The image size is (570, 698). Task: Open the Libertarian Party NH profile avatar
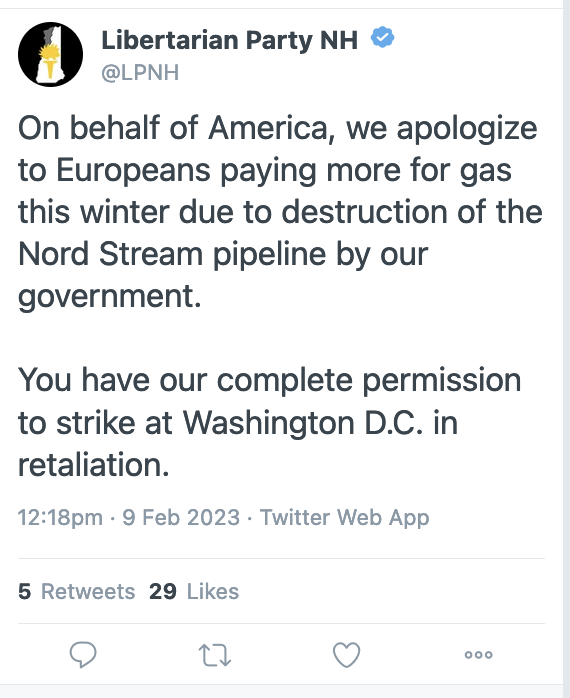click(50, 54)
